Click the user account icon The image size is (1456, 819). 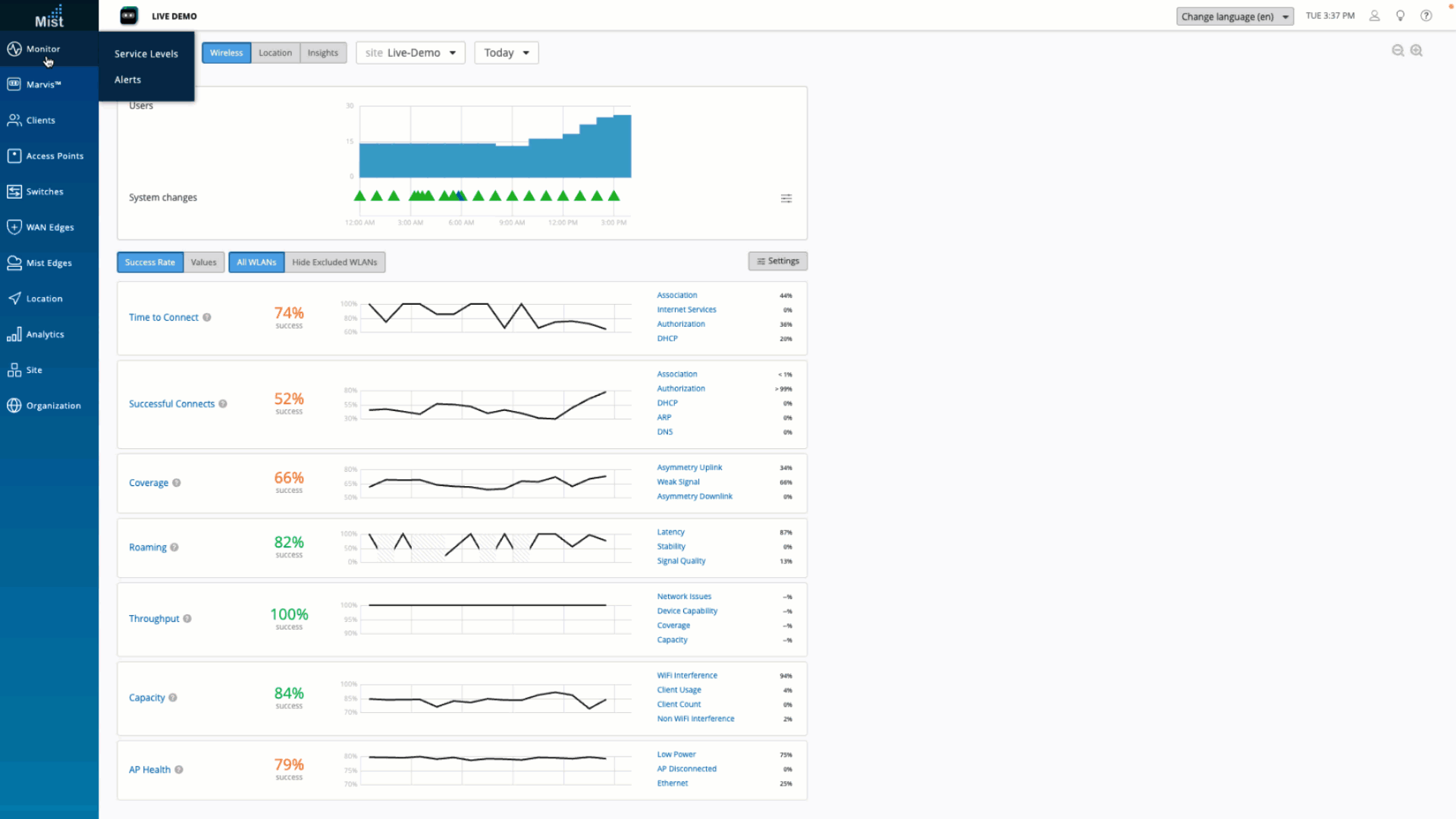[x=1374, y=16]
